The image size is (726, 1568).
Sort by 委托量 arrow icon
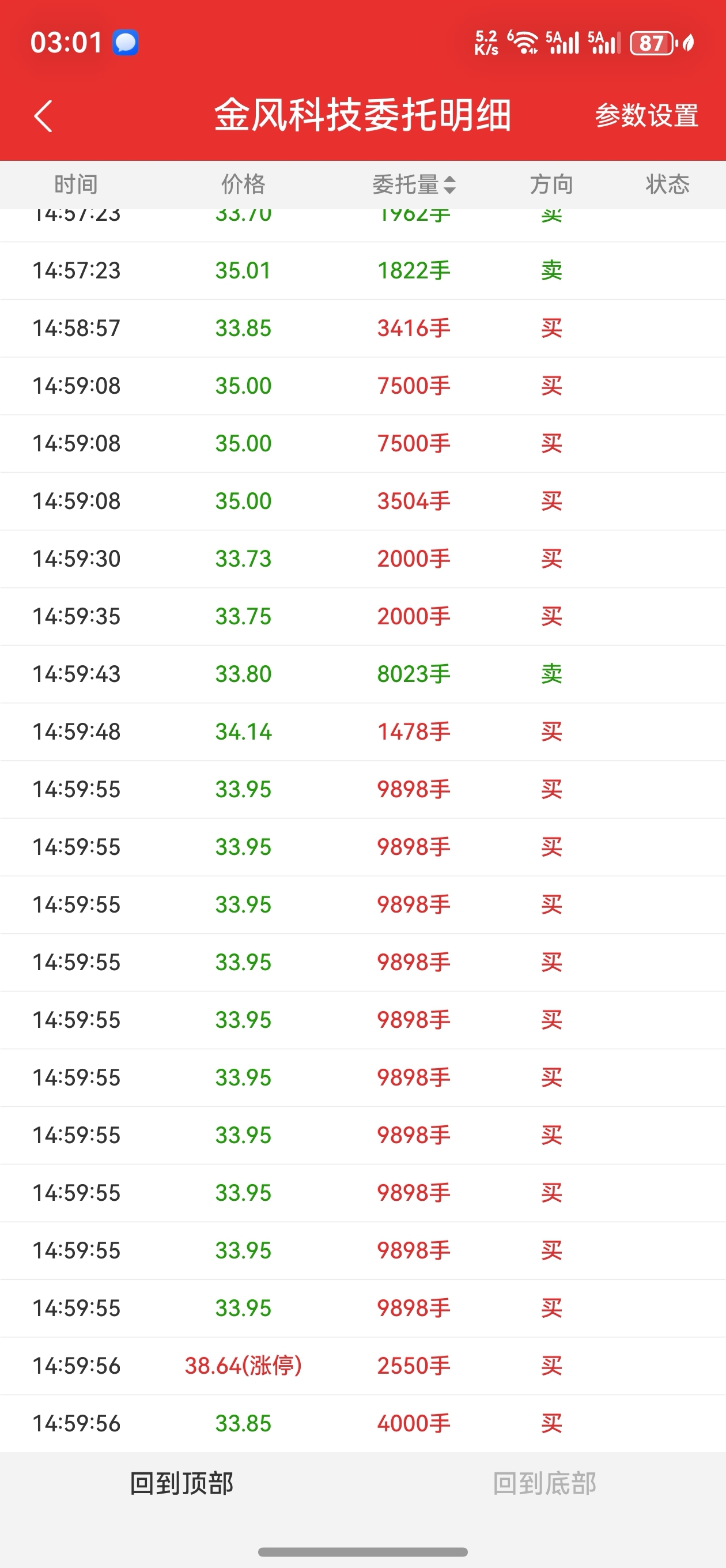tap(450, 184)
